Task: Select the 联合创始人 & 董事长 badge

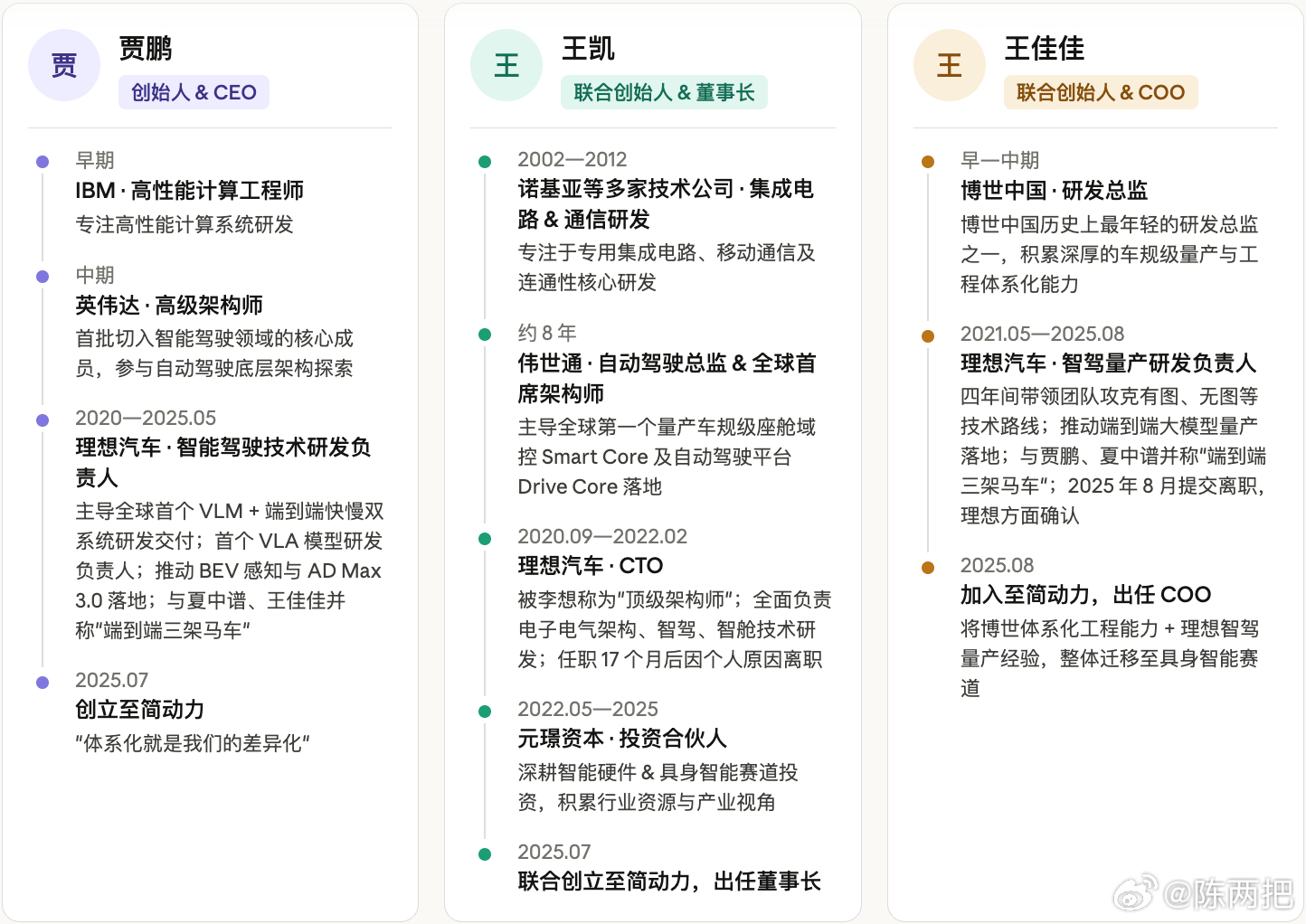Action: (664, 92)
